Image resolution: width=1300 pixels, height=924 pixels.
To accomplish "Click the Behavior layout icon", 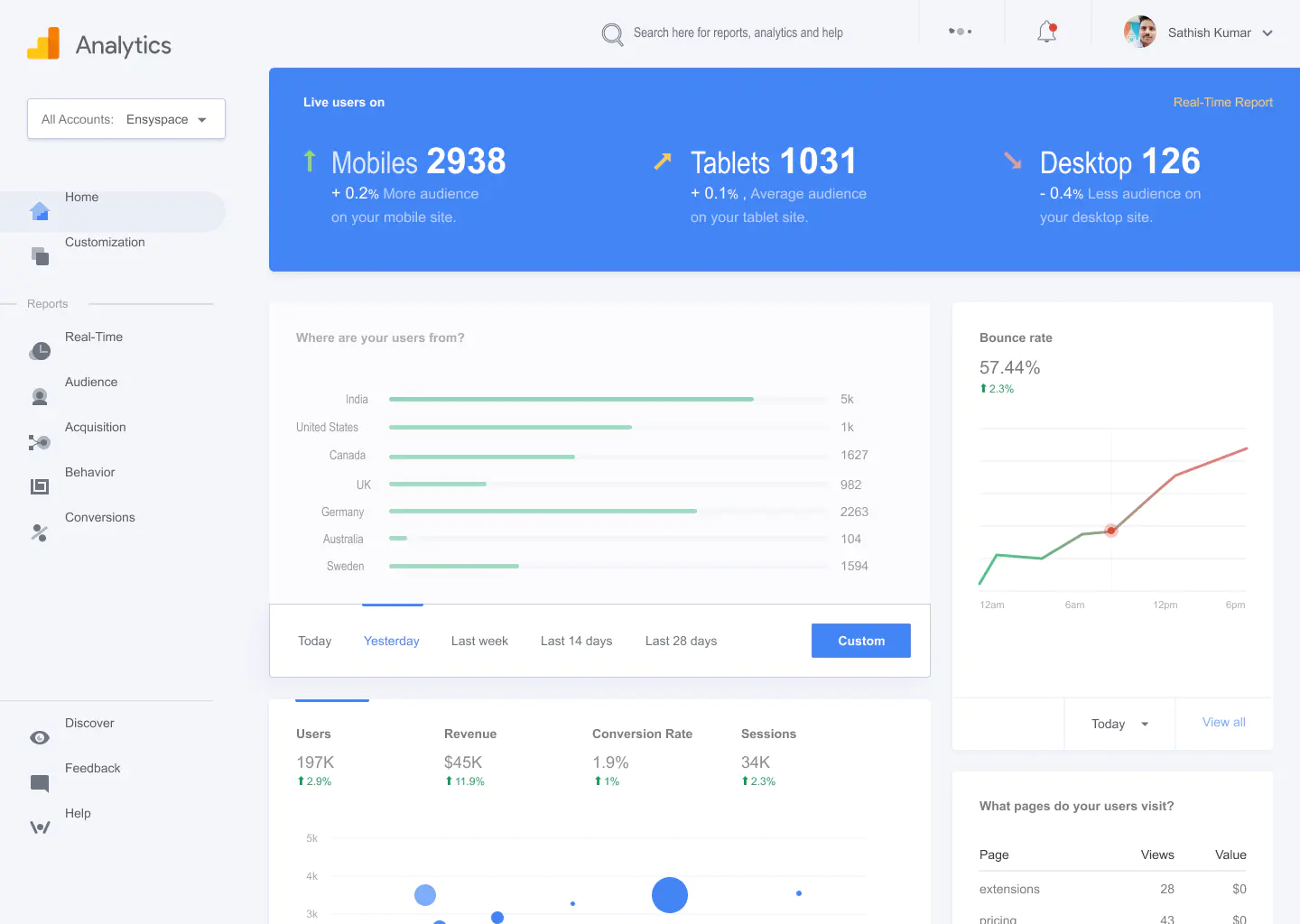I will [x=40, y=486].
